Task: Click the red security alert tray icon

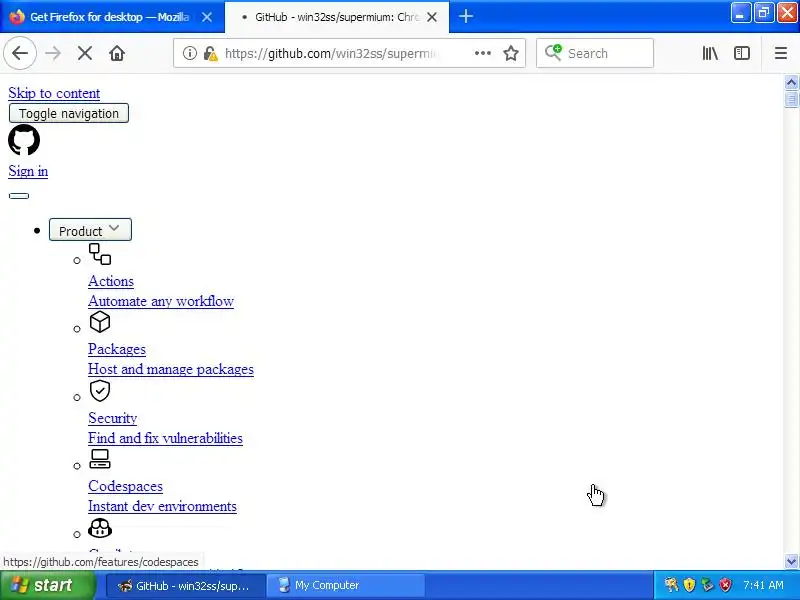Action: click(725, 585)
